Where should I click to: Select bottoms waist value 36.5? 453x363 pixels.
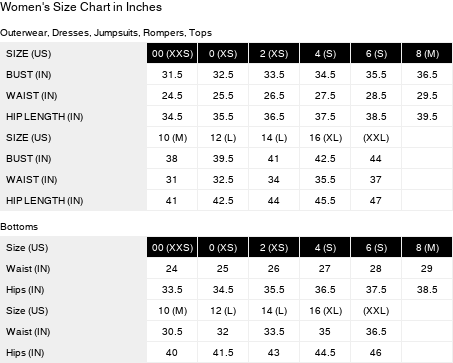pyautogui.click(x=376, y=331)
